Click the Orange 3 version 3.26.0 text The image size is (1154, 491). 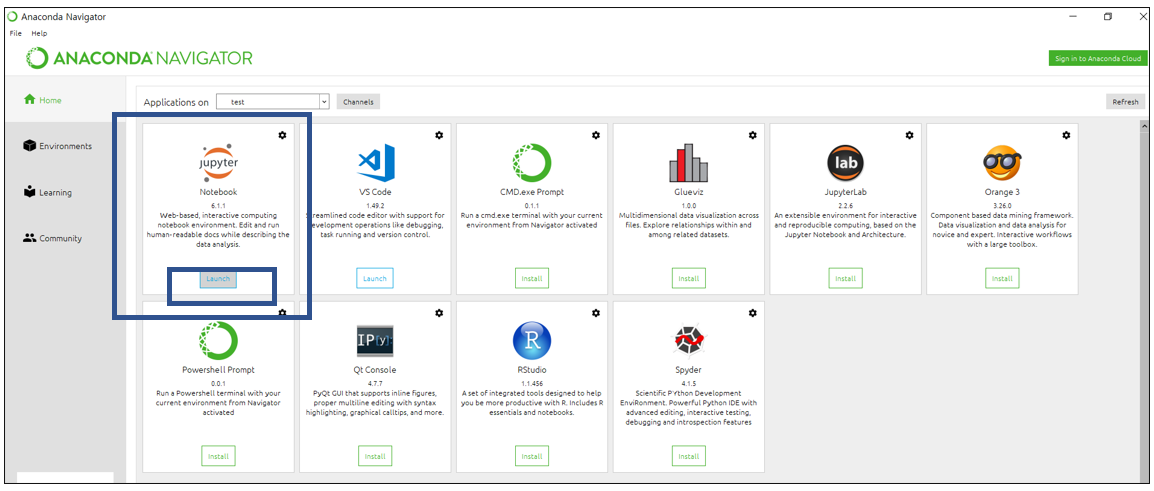(1002, 205)
